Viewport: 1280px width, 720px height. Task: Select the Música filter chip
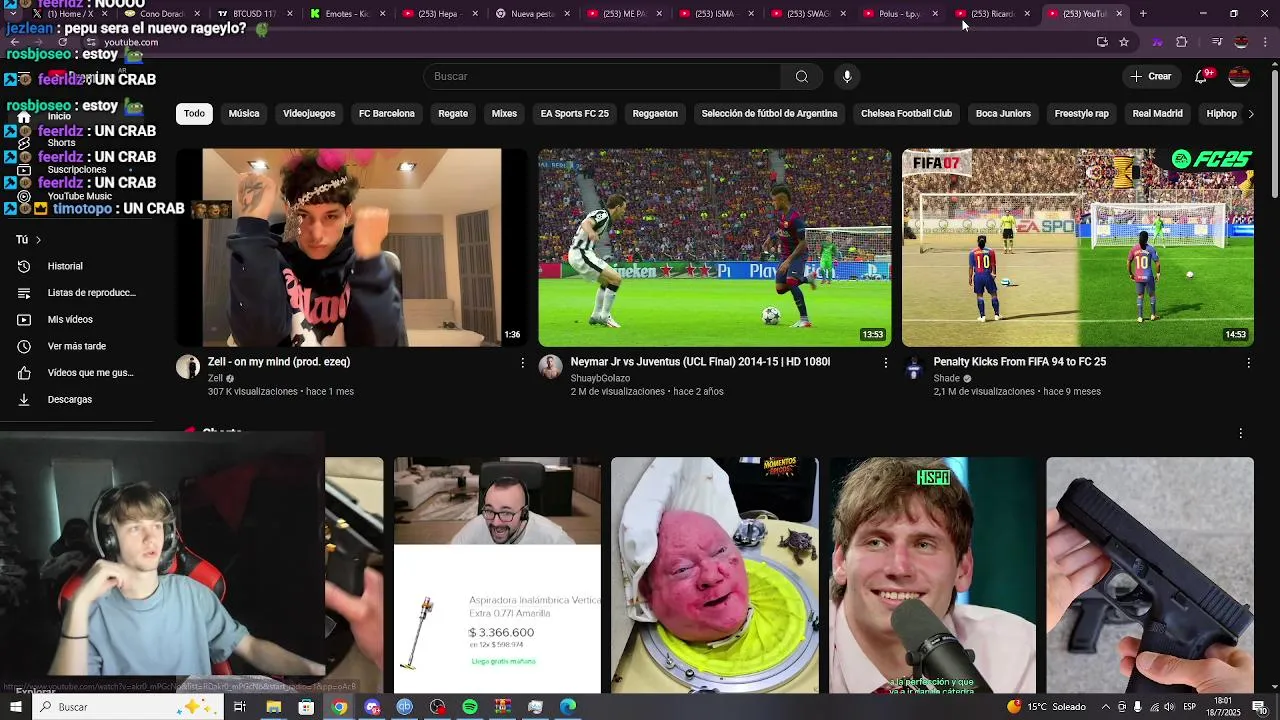[x=244, y=114]
